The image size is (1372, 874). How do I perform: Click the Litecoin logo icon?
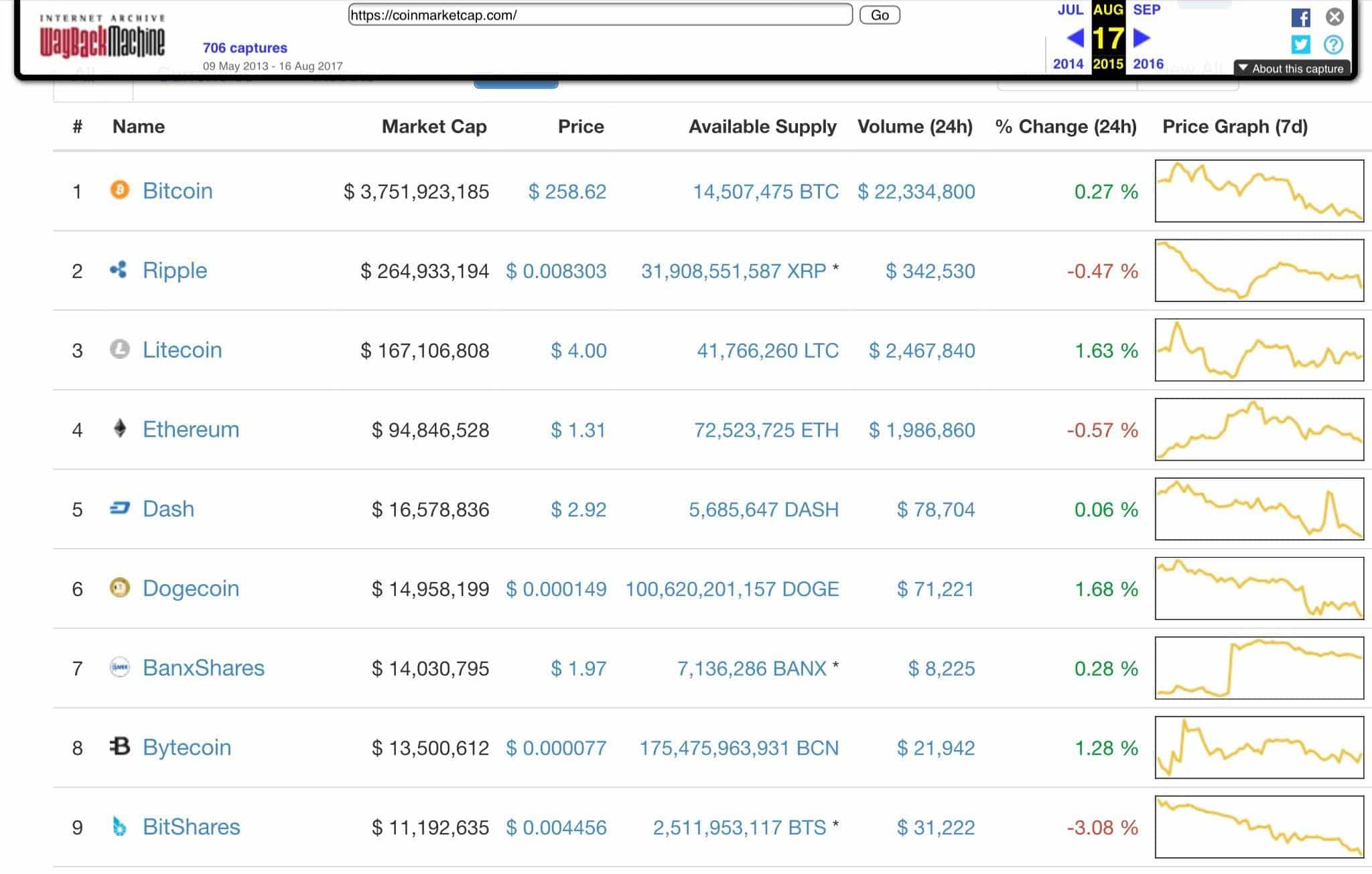point(119,350)
